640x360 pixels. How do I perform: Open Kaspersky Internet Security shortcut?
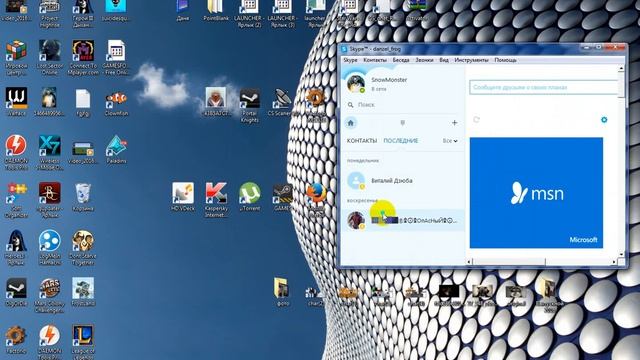coord(216,200)
